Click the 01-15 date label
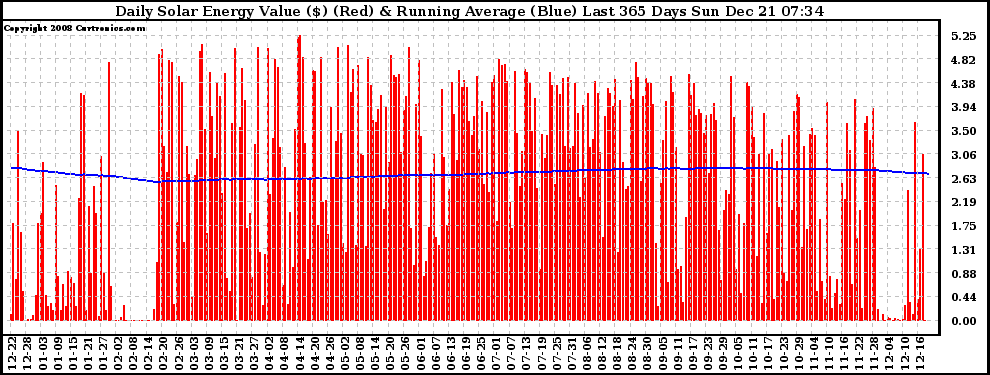The height and width of the screenshot is (375, 990). point(73,353)
